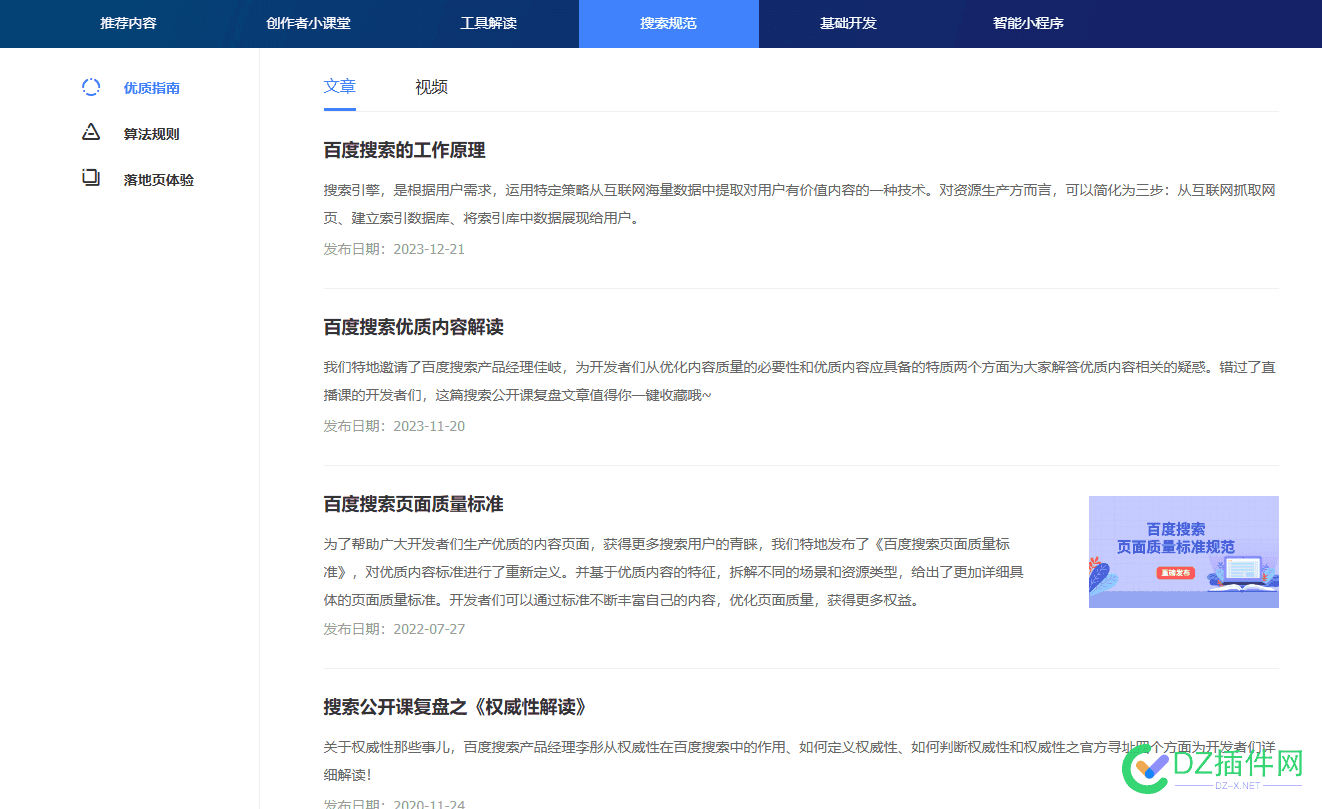This screenshot has height=809, width=1322.
Task: Switch to 工具解读 in top navigation
Action: click(488, 23)
